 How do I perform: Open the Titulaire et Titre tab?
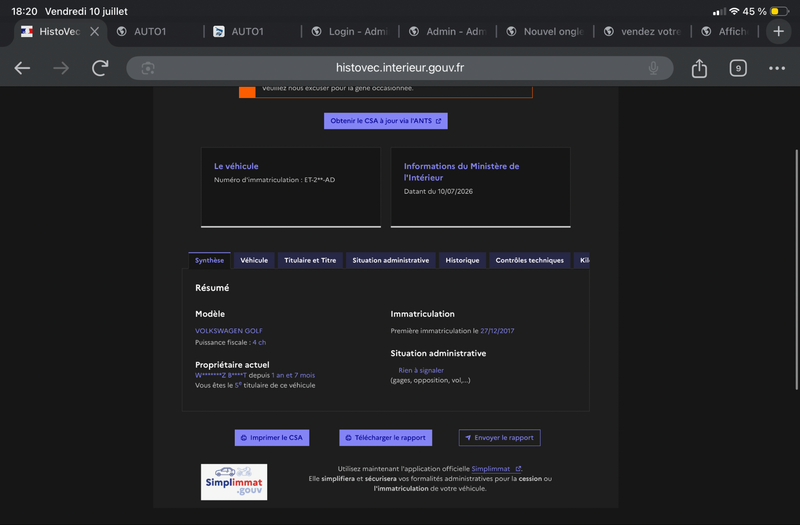coord(310,260)
